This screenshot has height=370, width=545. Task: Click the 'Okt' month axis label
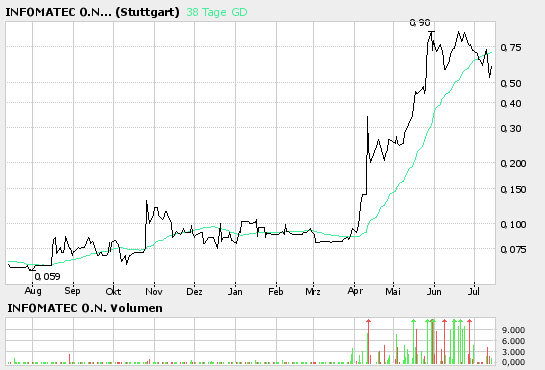point(113,291)
